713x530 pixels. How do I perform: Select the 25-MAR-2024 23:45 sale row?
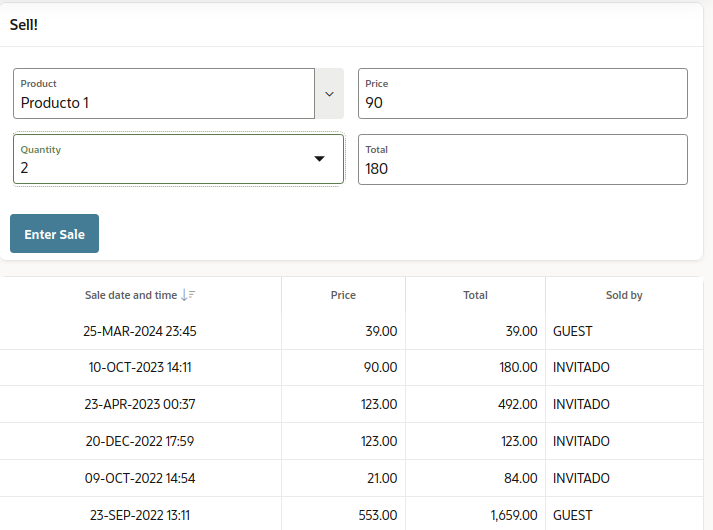(x=140, y=331)
